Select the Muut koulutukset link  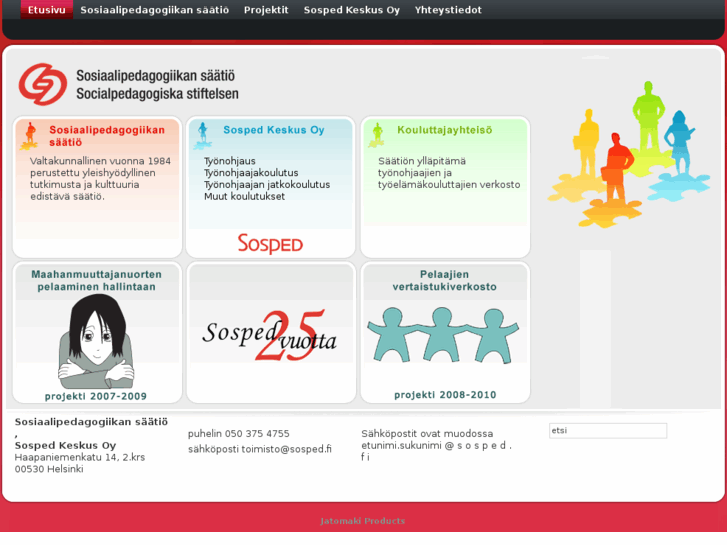[244, 196]
